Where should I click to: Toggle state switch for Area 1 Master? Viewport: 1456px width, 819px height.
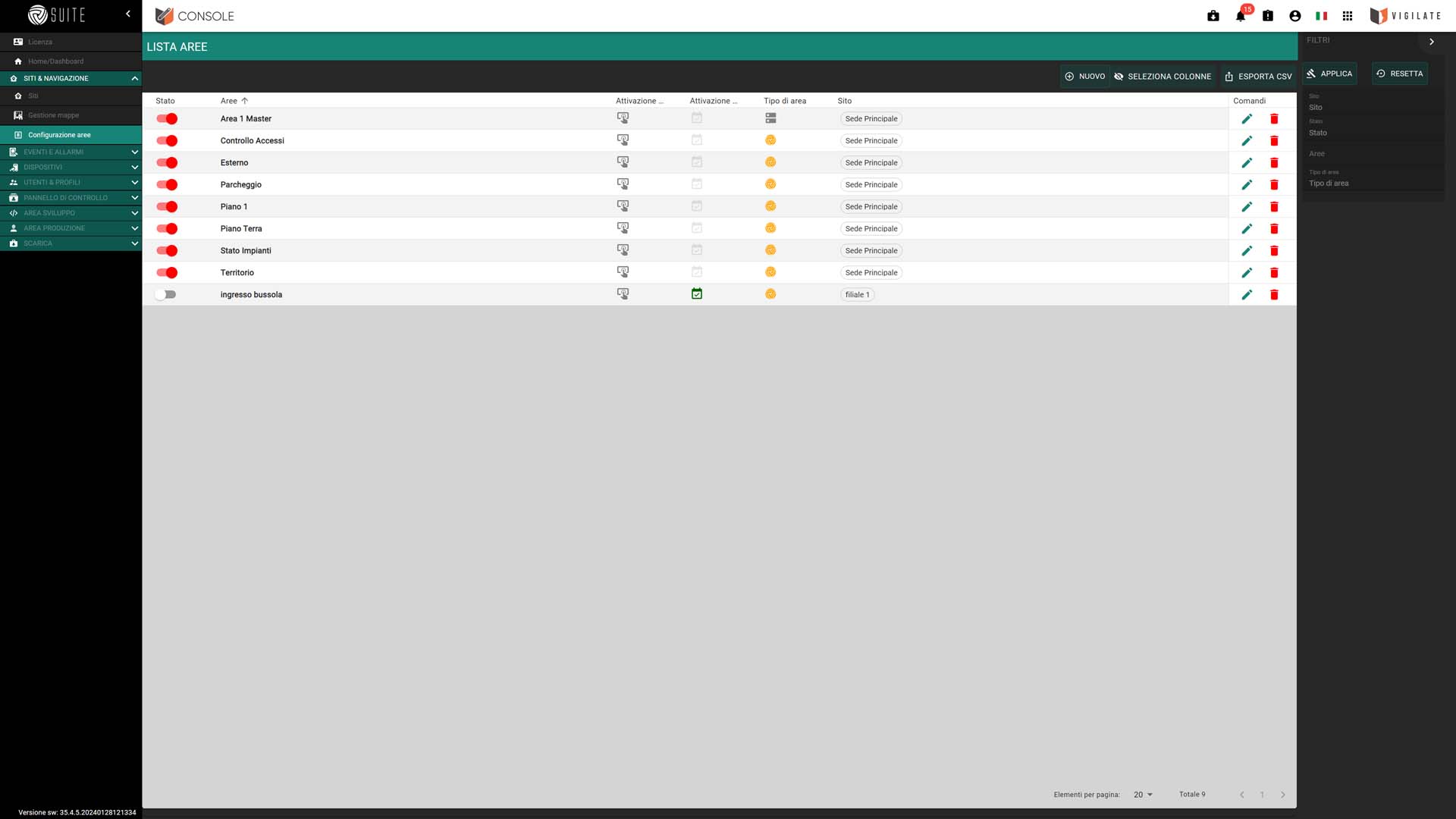coord(167,119)
